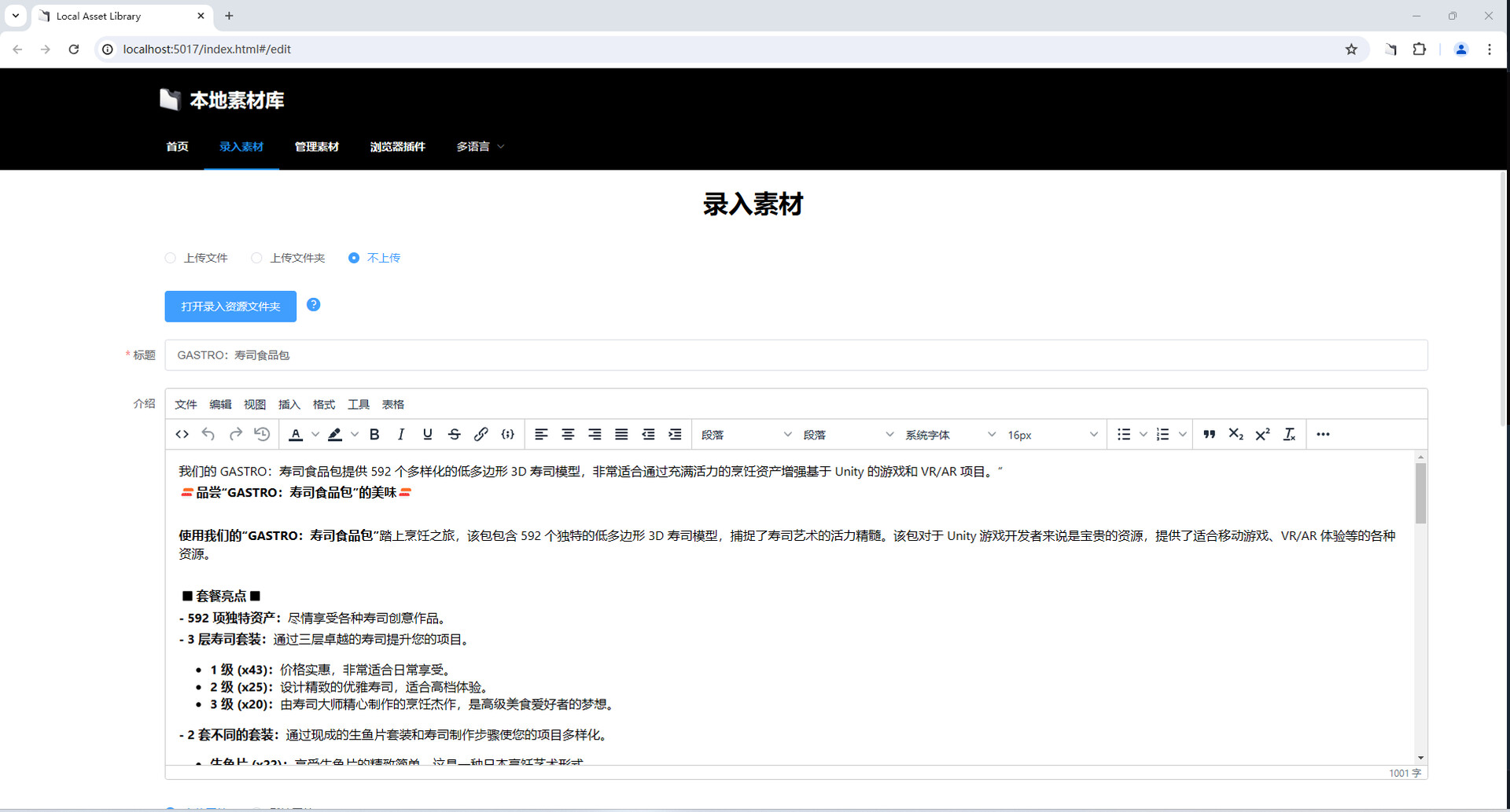Screen dimensions: 1510x812
Task: Select the 上传文件夹 radio option
Action: click(x=256, y=258)
